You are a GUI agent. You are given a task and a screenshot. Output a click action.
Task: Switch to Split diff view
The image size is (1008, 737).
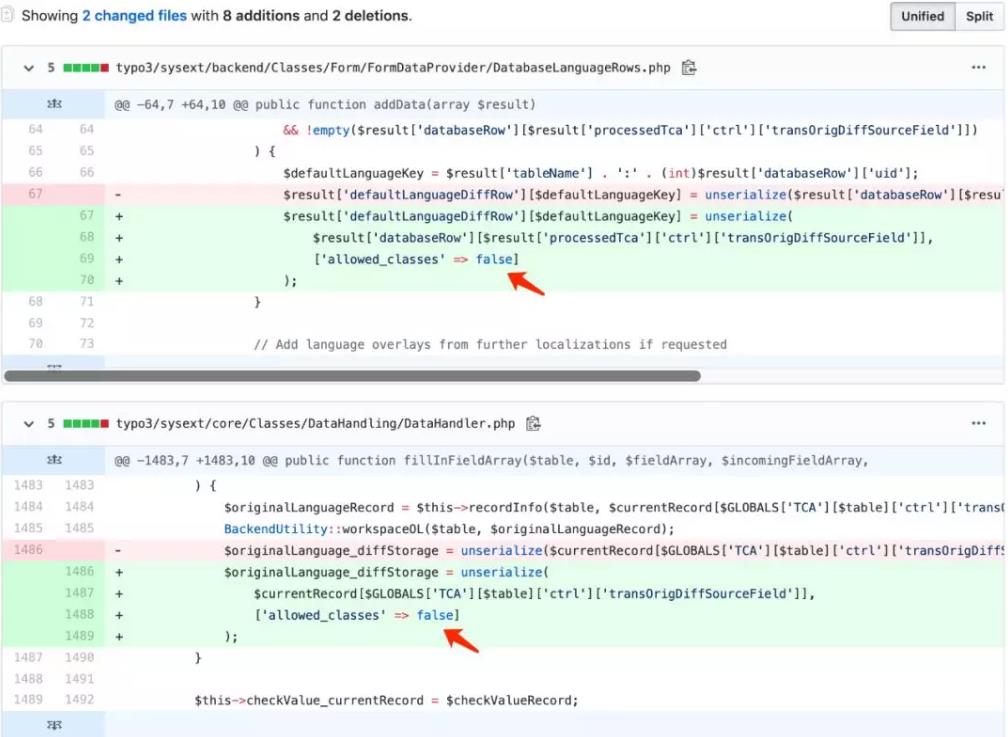(x=979, y=16)
